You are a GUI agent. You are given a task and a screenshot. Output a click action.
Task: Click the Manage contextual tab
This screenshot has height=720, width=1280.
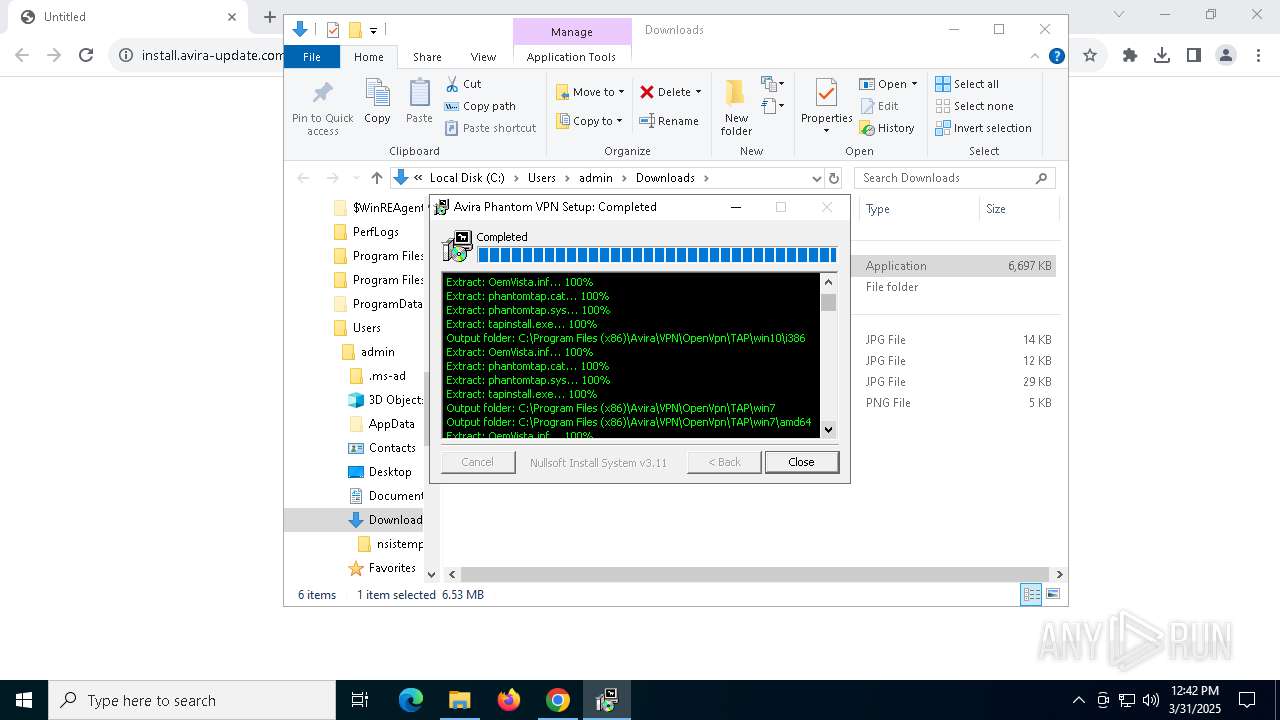coord(572,32)
